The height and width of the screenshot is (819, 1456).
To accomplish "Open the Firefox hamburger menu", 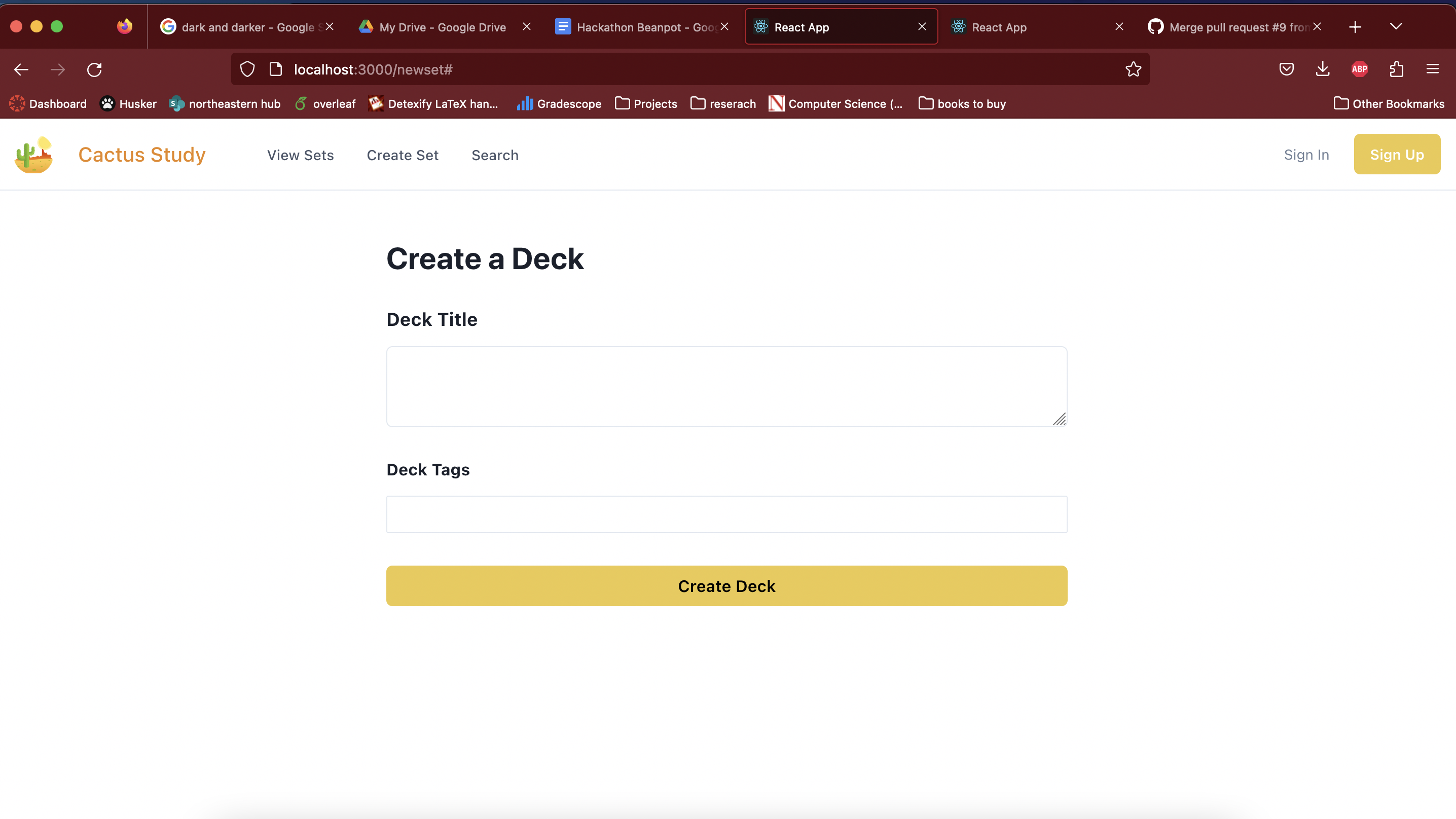I will pyautogui.click(x=1432, y=69).
